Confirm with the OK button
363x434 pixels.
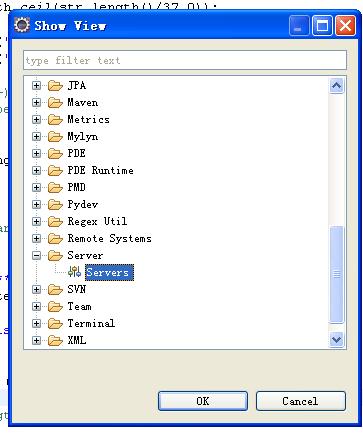point(203,401)
